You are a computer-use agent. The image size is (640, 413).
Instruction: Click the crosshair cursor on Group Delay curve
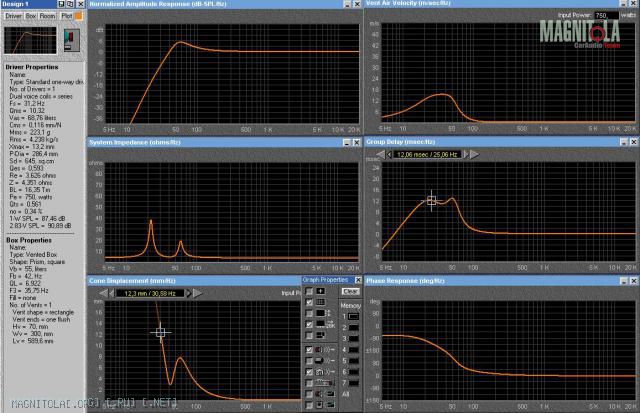point(431,200)
